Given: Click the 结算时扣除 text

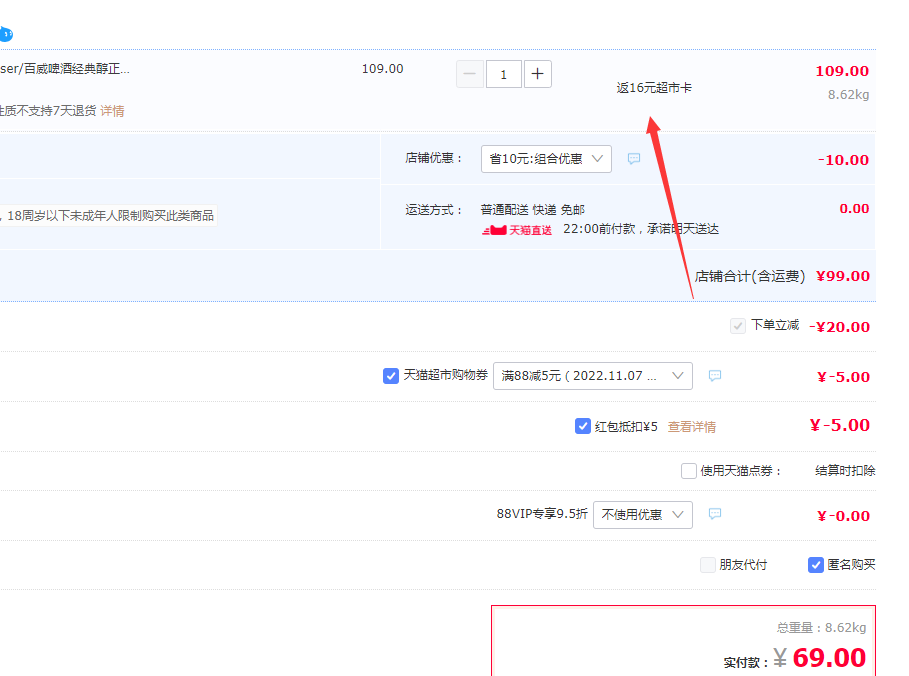Looking at the screenshot, I should coord(845,471).
